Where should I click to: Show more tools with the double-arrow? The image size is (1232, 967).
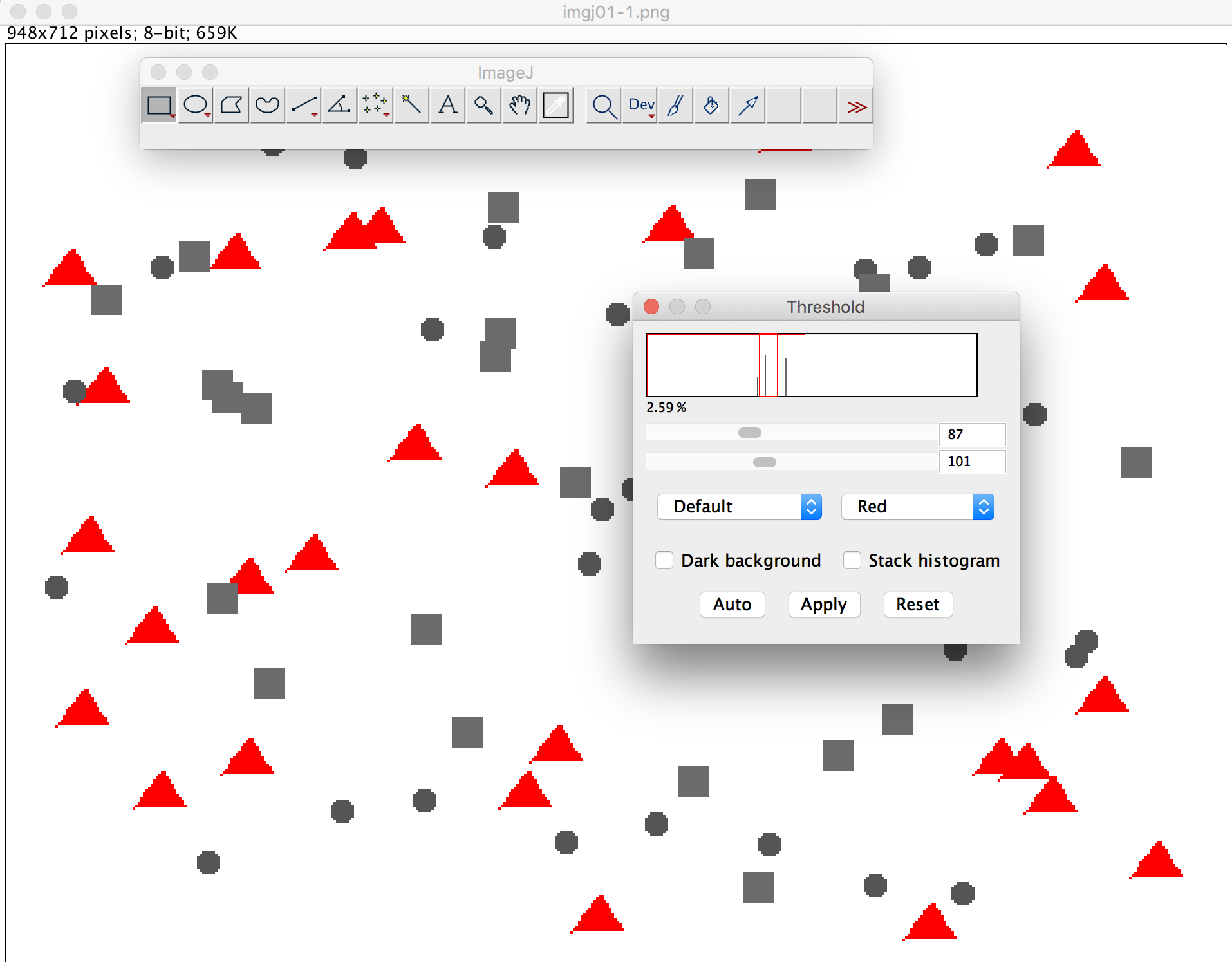[856, 106]
